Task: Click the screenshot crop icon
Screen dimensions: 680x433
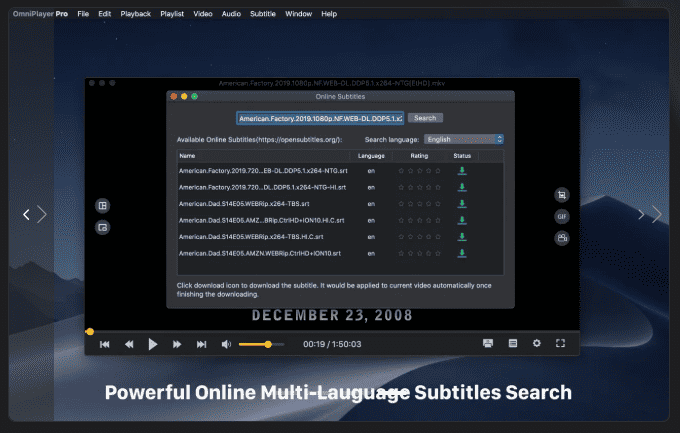Action: (x=562, y=195)
